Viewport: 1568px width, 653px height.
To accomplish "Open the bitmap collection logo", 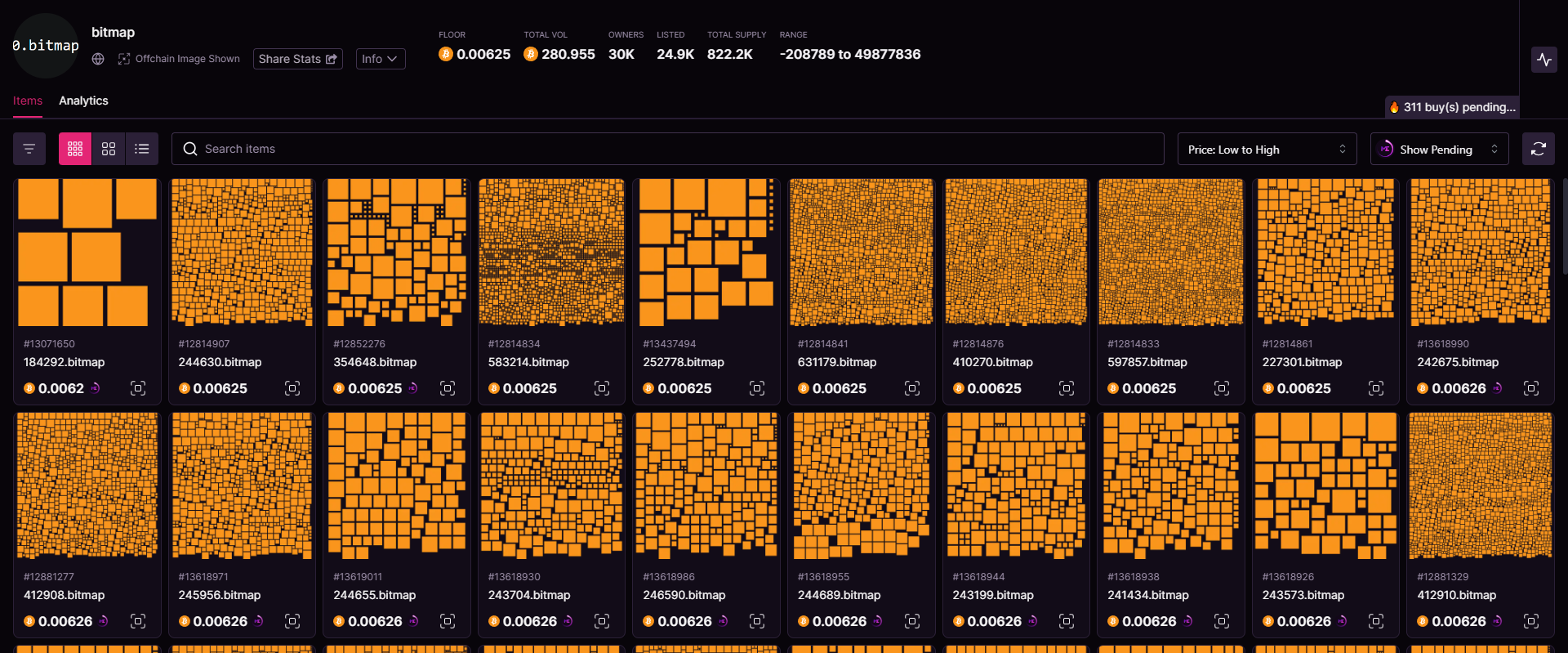I will 46,46.
